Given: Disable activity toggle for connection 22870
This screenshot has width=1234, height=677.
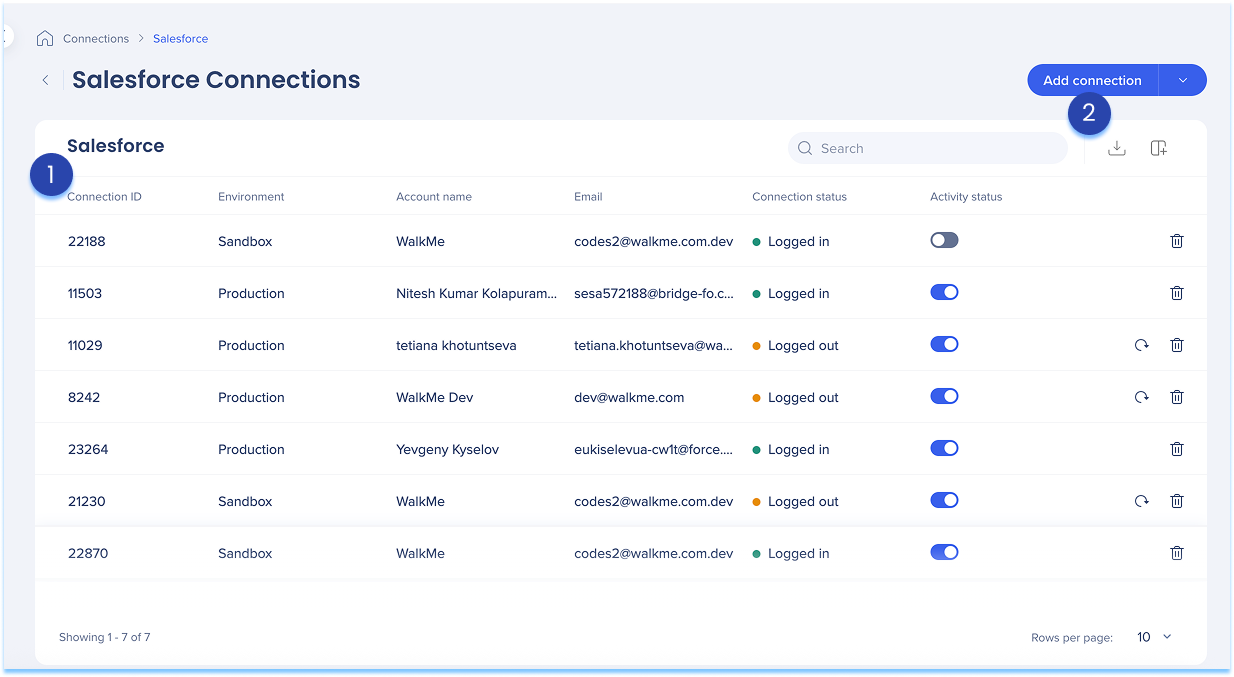Looking at the screenshot, I should (944, 552).
